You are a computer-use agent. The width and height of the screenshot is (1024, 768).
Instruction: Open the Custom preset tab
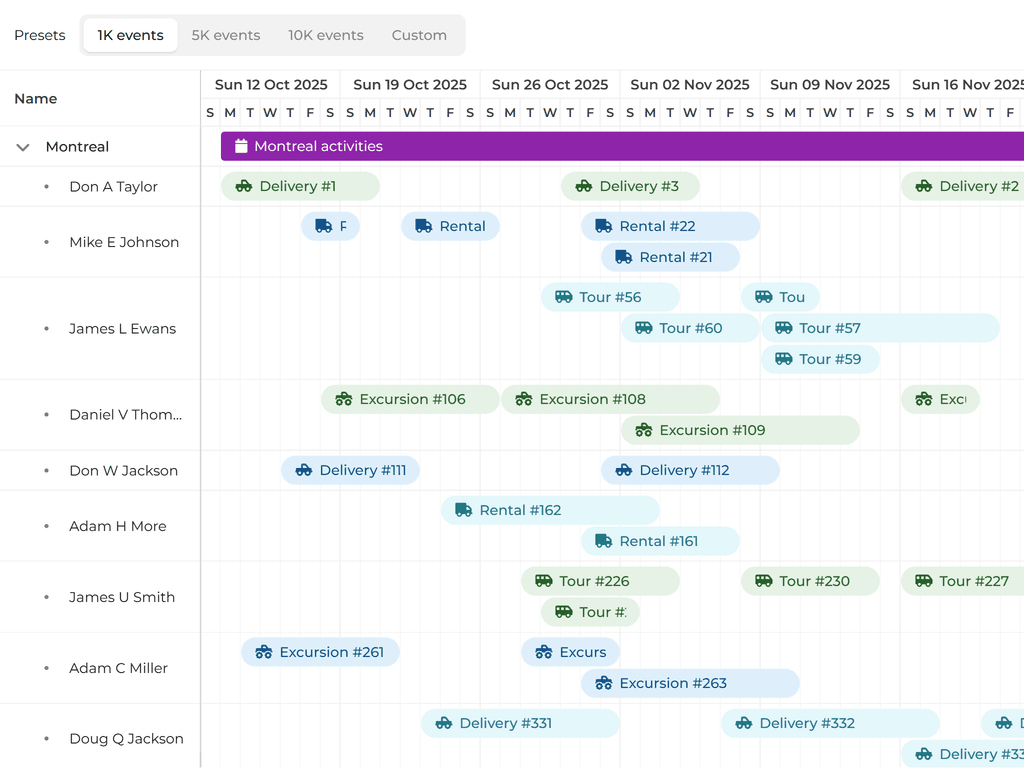[419, 34]
